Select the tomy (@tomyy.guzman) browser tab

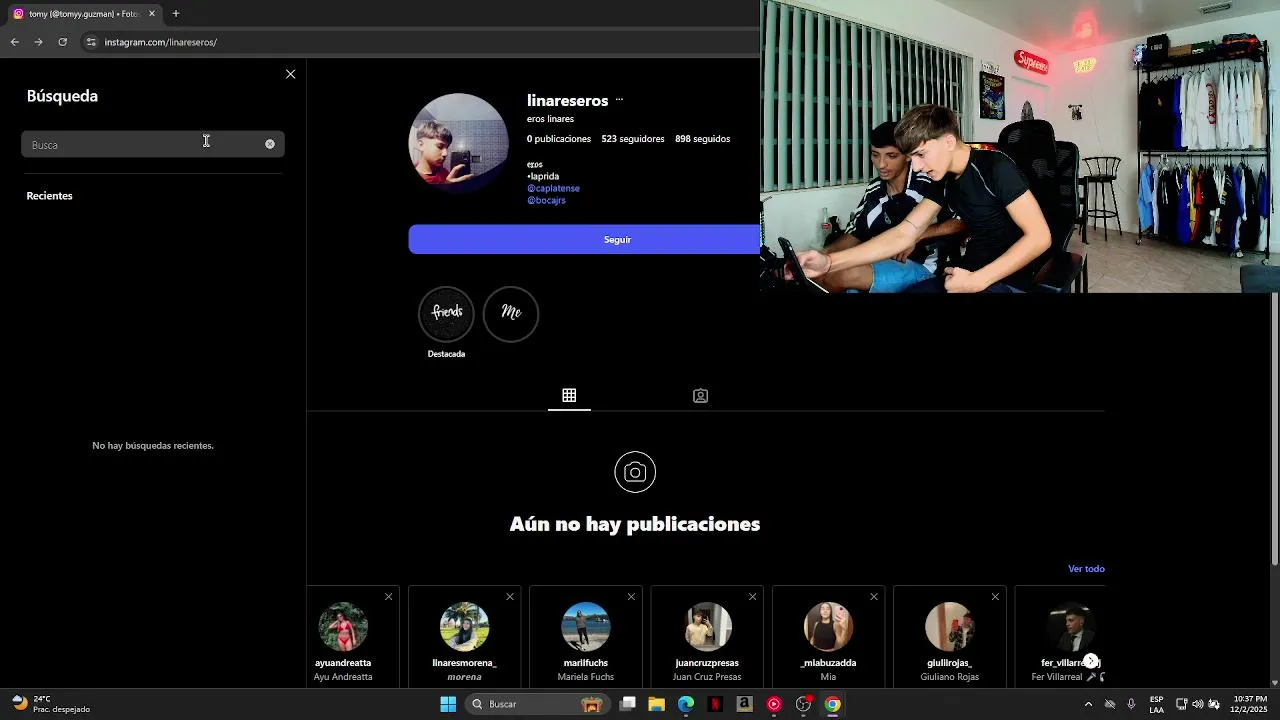(x=85, y=14)
